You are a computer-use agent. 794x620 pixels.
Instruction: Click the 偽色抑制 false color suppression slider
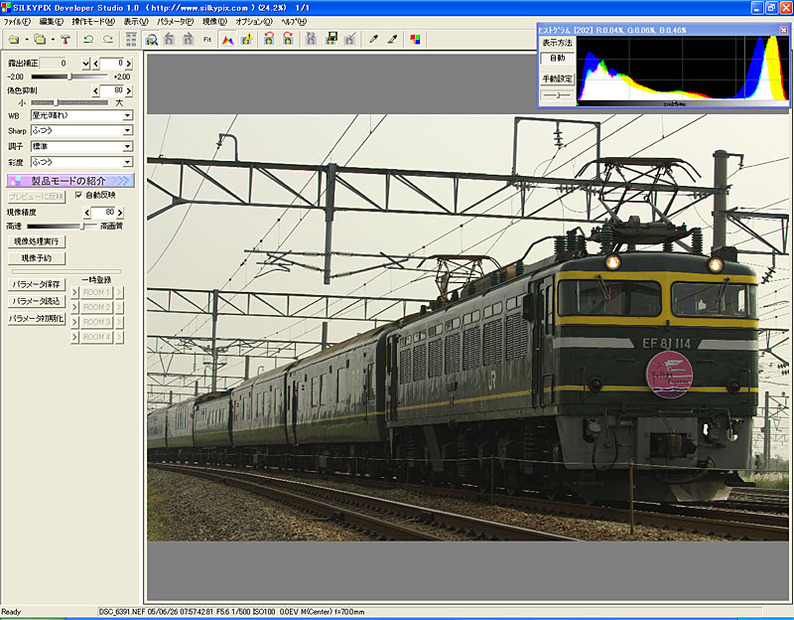69,103
